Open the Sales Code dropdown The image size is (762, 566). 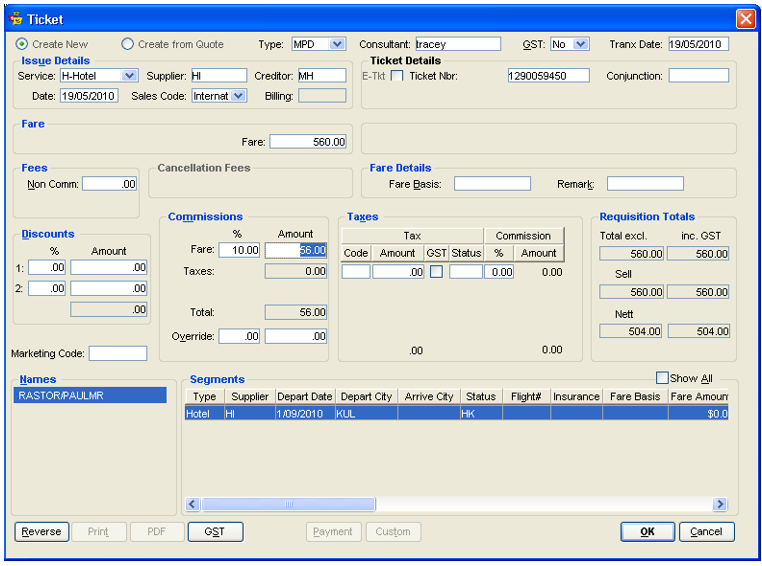point(238,96)
